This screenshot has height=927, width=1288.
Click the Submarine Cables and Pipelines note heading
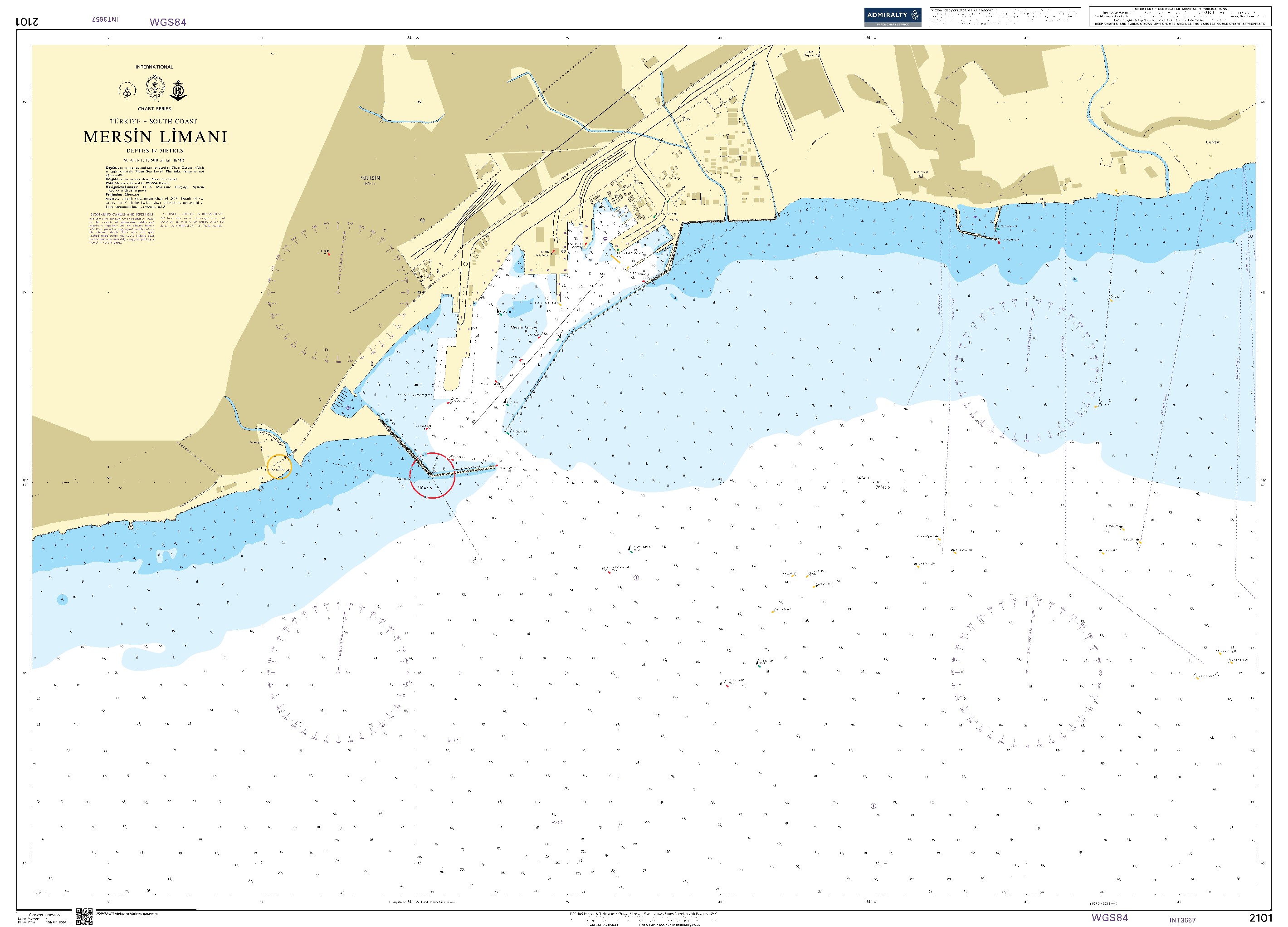point(122,214)
